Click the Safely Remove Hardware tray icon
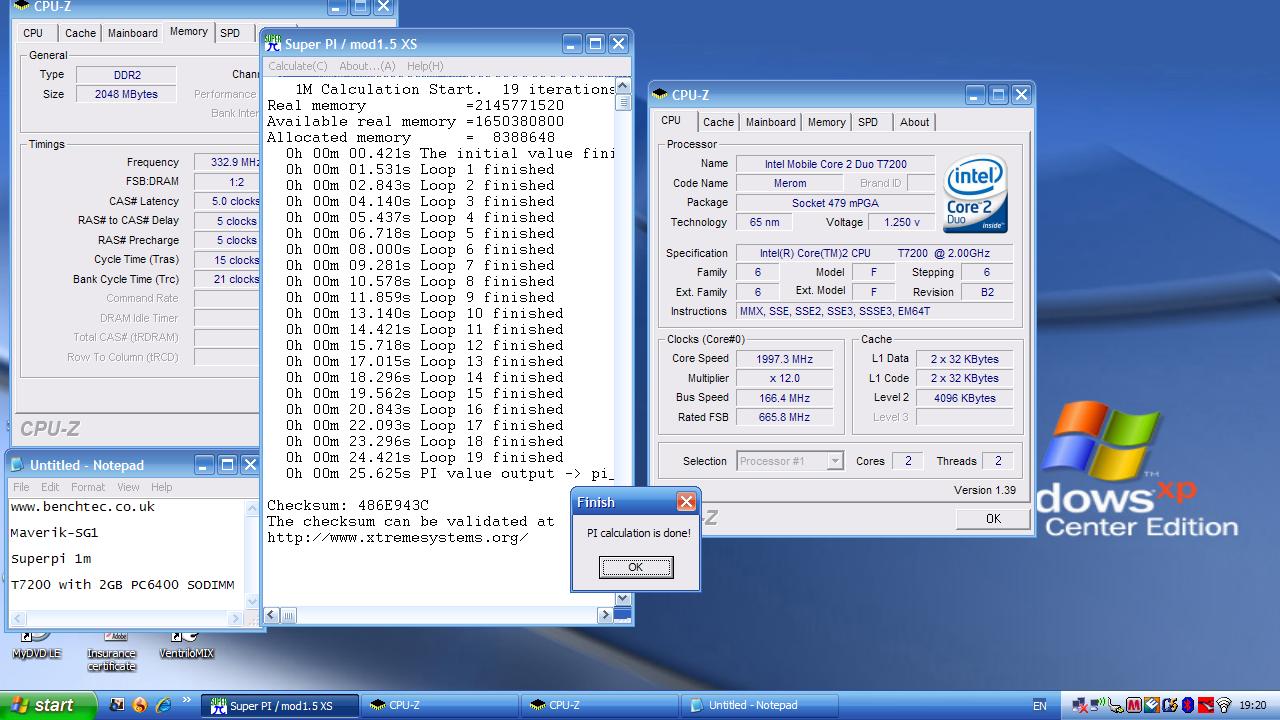This screenshot has height=720, width=1280. tap(1116, 705)
